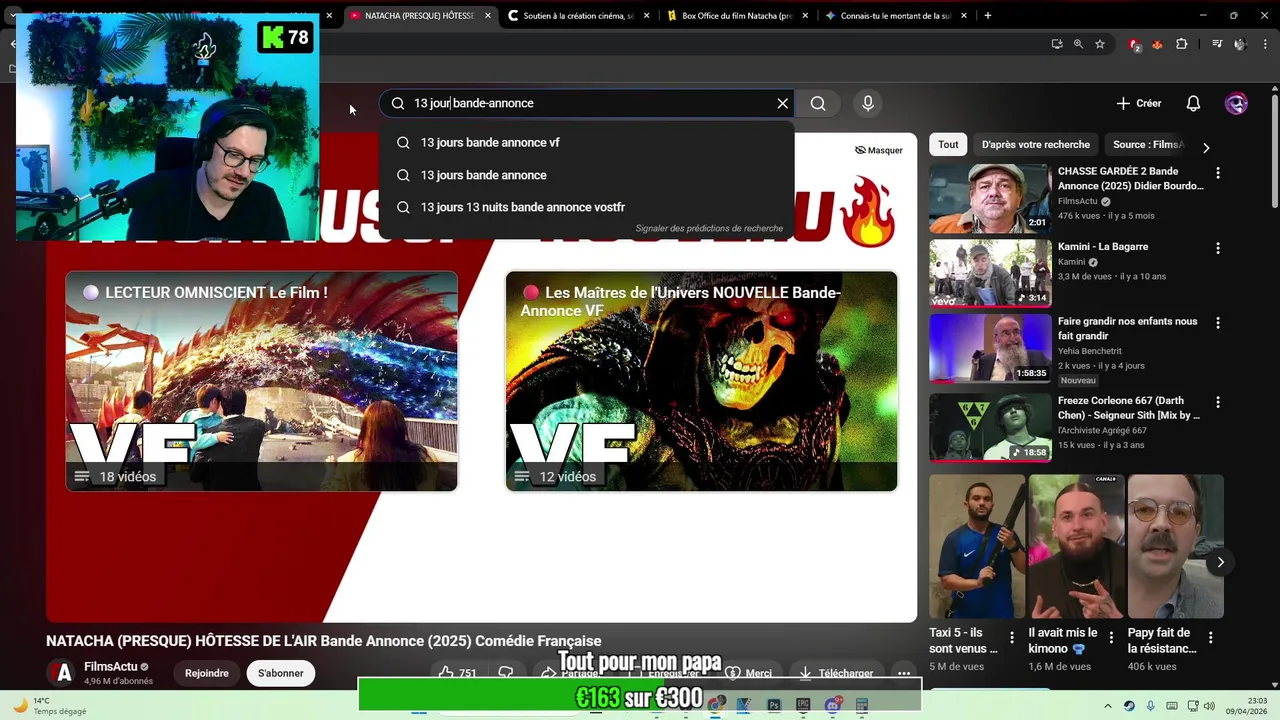Open a new browser tab
Image resolution: width=1280 pixels, height=720 pixels.
point(987,15)
